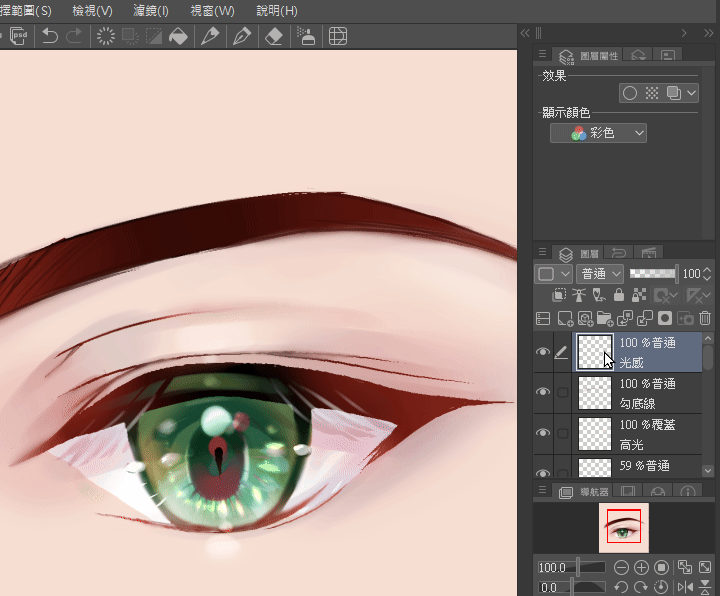Click the Lock layer padlock icon
Screen dimensions: 720x596
click(x=619, y=296)
